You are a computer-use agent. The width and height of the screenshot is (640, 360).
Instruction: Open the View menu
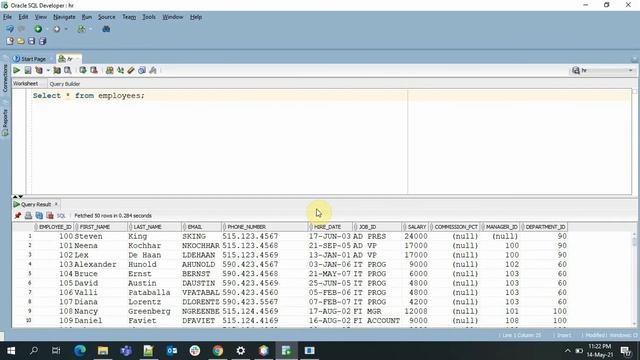pyautogui.click(x=40, y=17)
